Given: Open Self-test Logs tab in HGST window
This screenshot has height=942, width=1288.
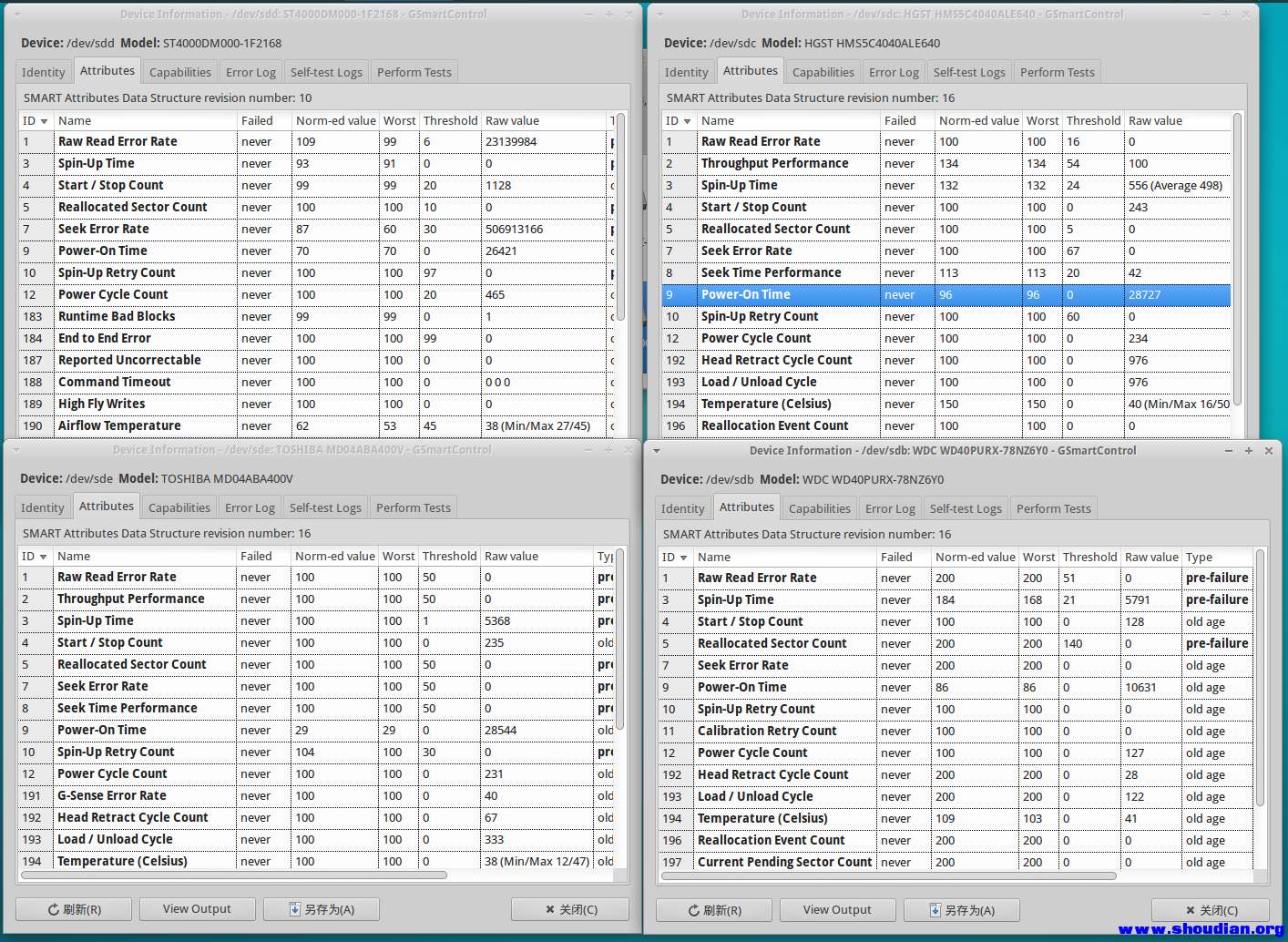Looking at the screenshot, I should click(x=969, y=72).
